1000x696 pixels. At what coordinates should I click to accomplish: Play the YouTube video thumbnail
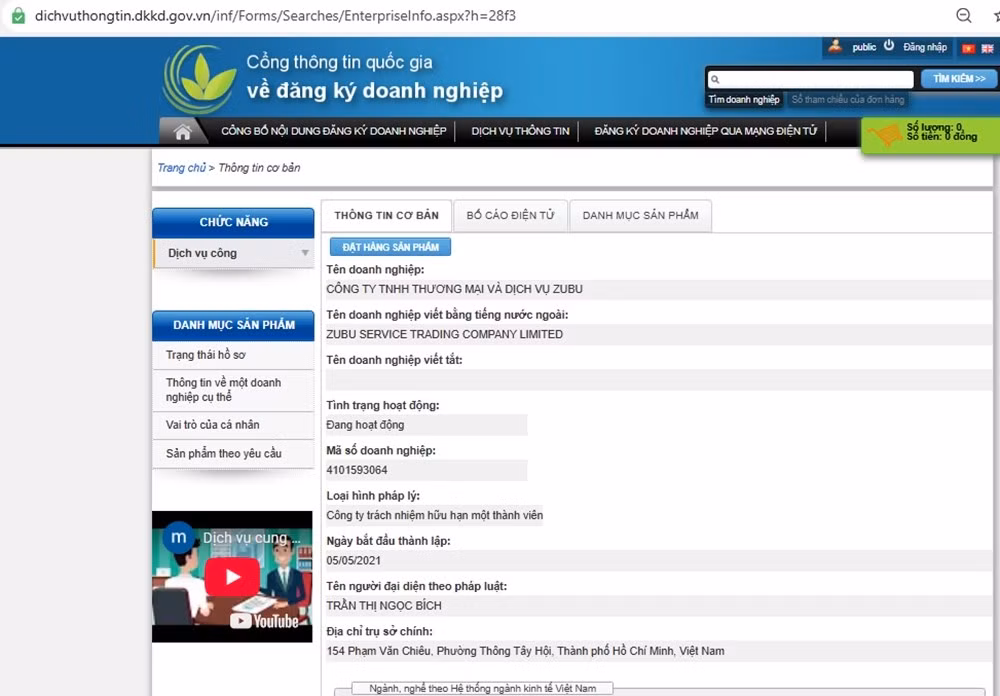[232, 577]
